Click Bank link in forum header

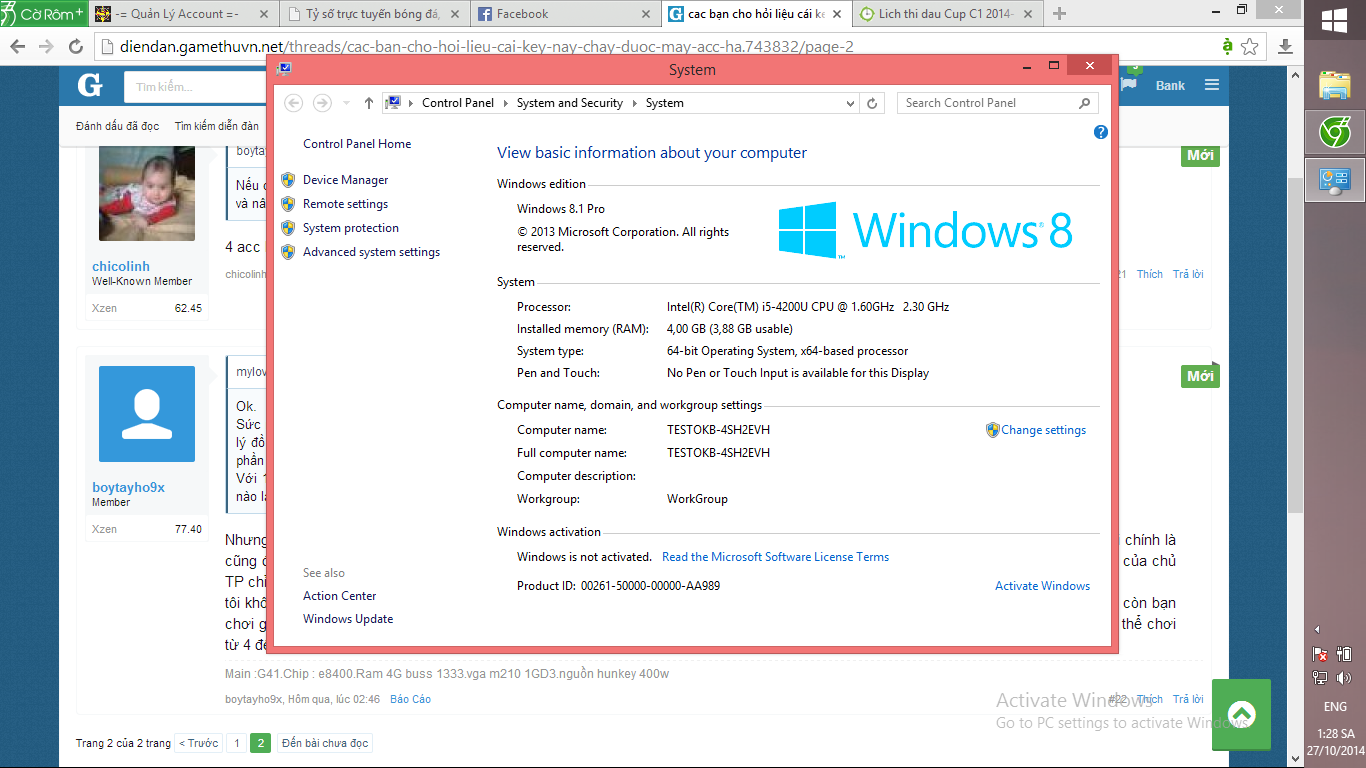point(1170,86)
